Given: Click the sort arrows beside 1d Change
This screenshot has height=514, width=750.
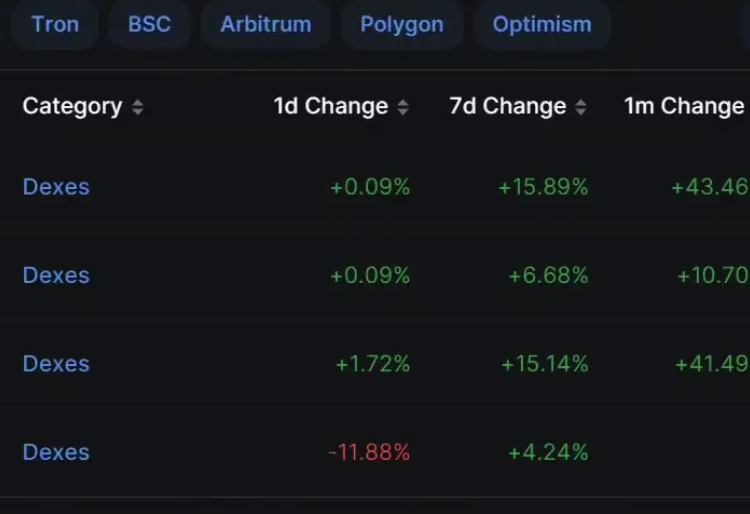Looking at the screenshot, I should [403, 107].
